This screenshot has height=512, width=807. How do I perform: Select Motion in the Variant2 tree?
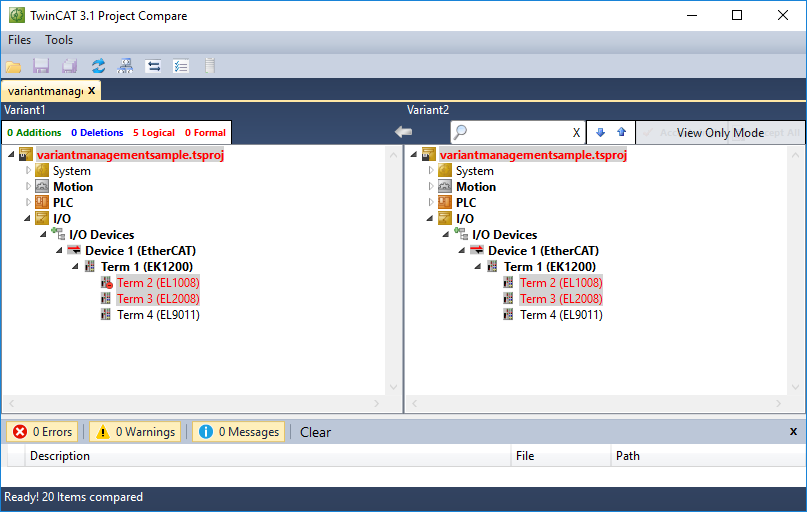tap(476, 186)
